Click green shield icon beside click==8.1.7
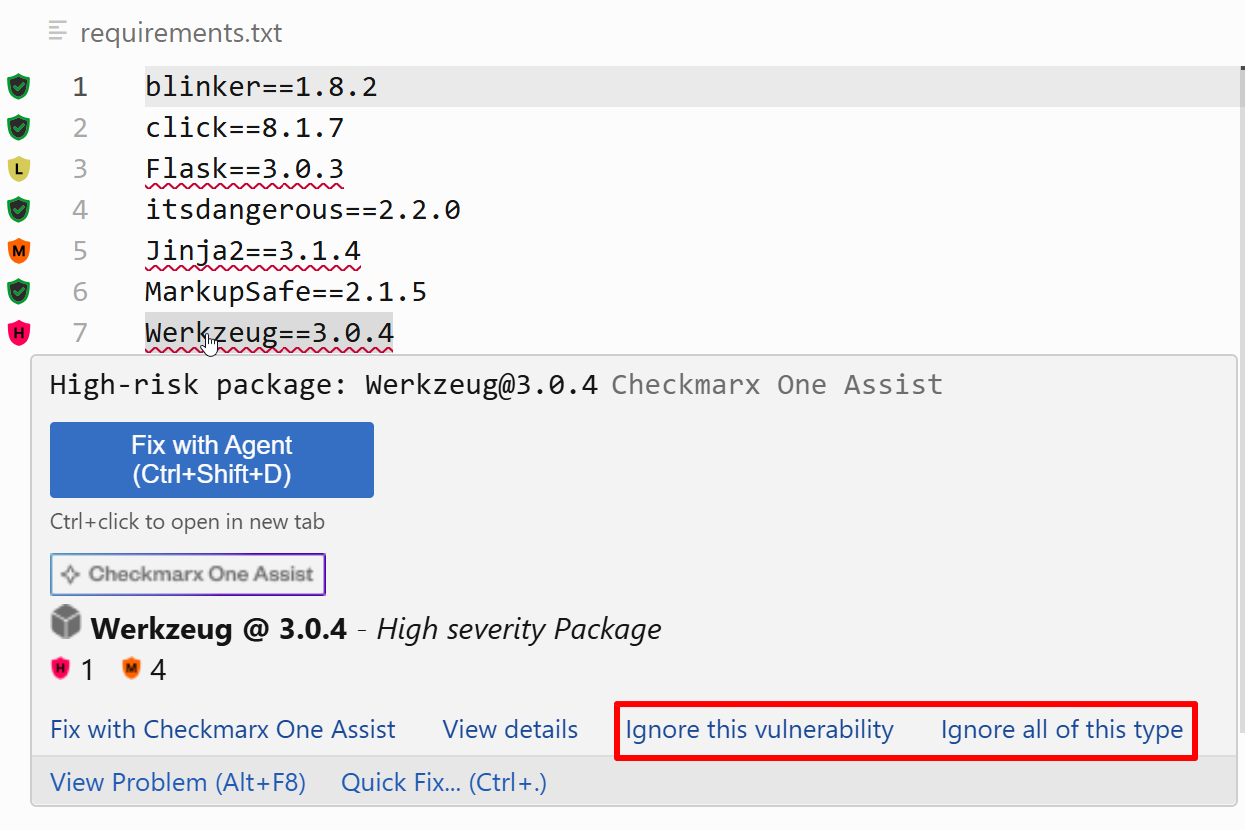The image size is (1245, 830). pos(18,128)
